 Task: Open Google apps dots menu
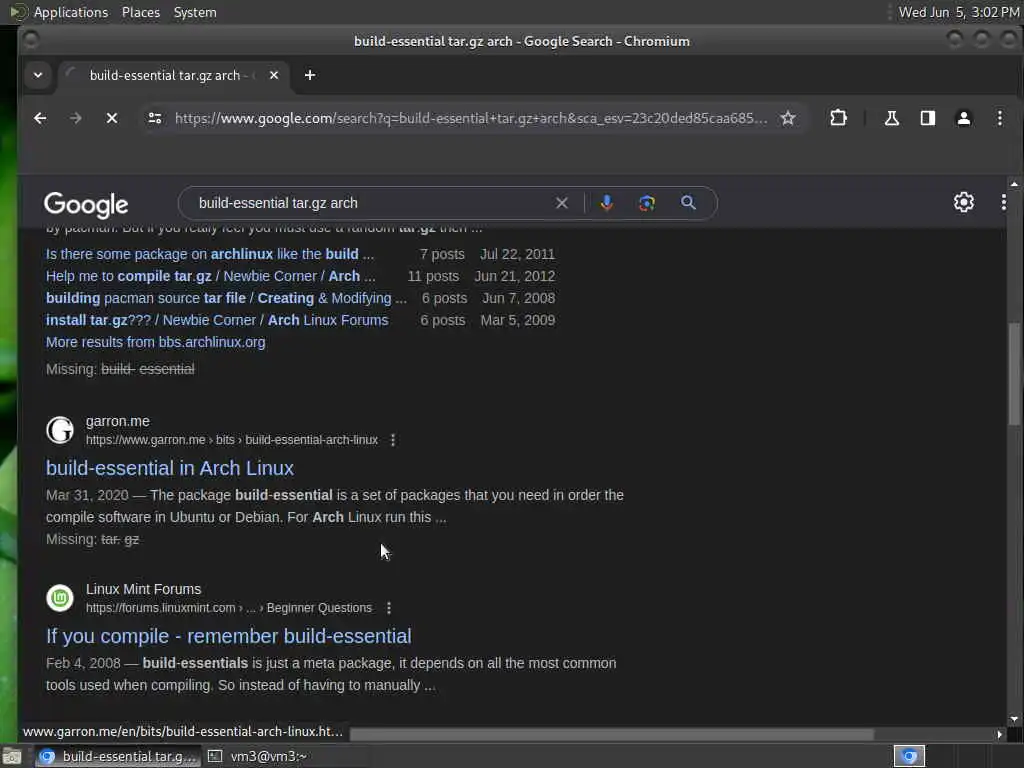[x=1004, y=202]
